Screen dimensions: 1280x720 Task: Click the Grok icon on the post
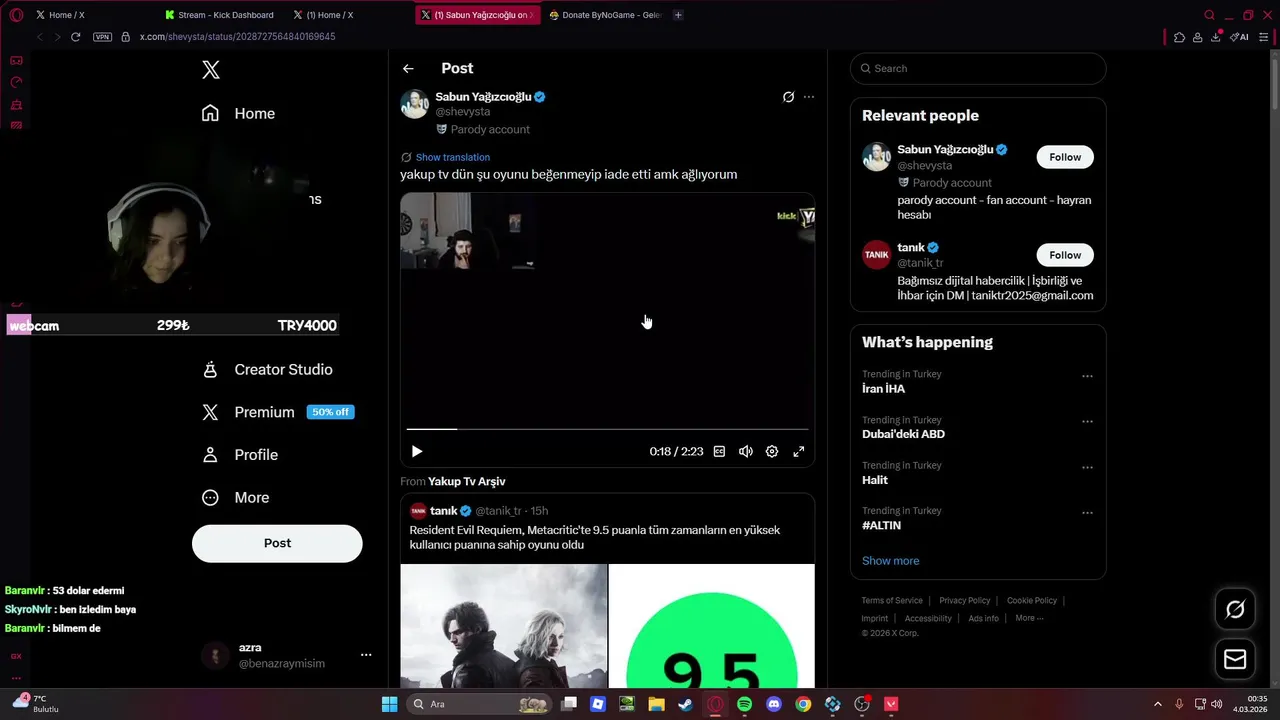[788, 97]
